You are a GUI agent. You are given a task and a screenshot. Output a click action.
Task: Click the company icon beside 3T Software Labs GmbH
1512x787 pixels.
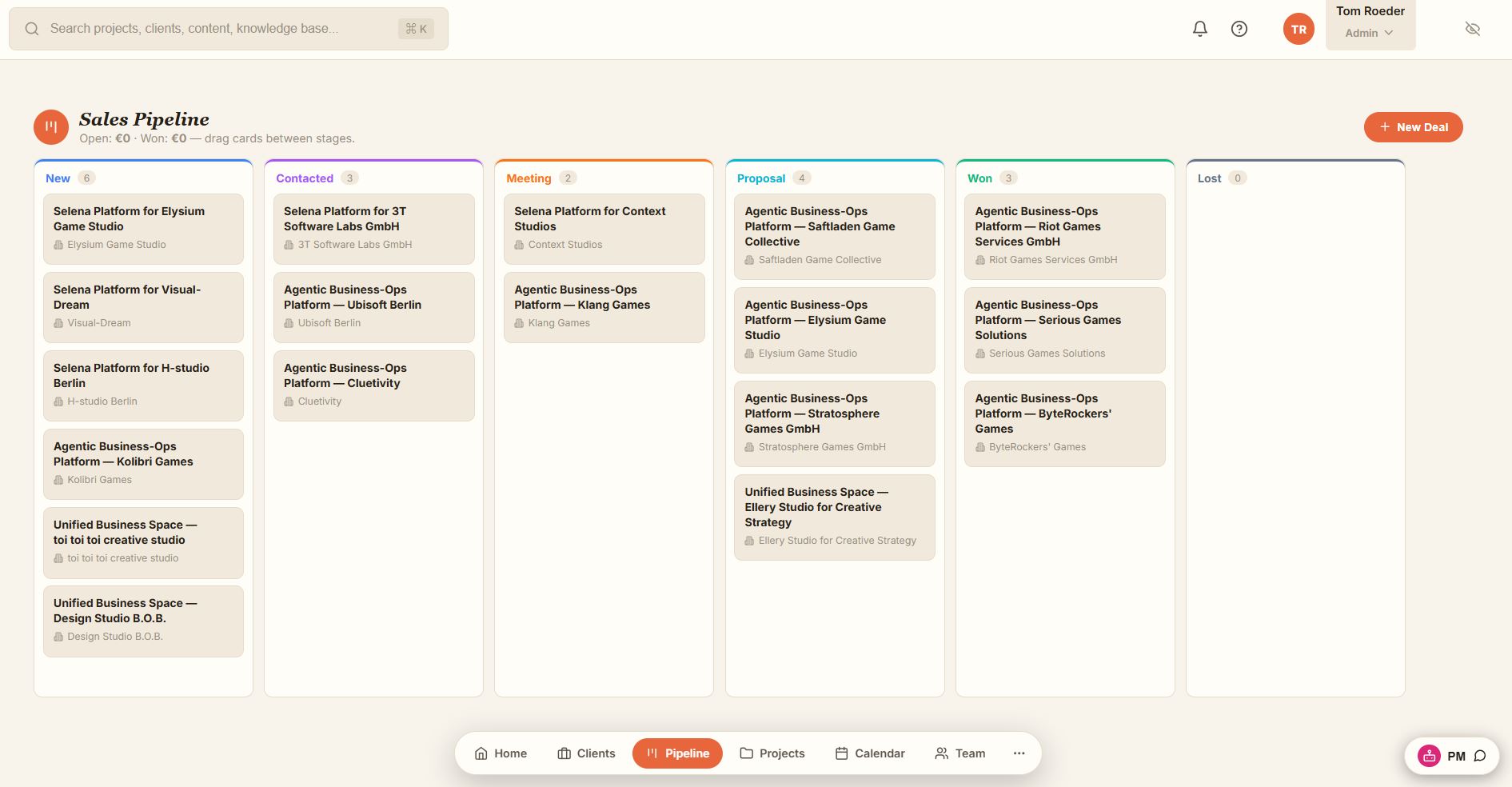[x=289, y=245]
